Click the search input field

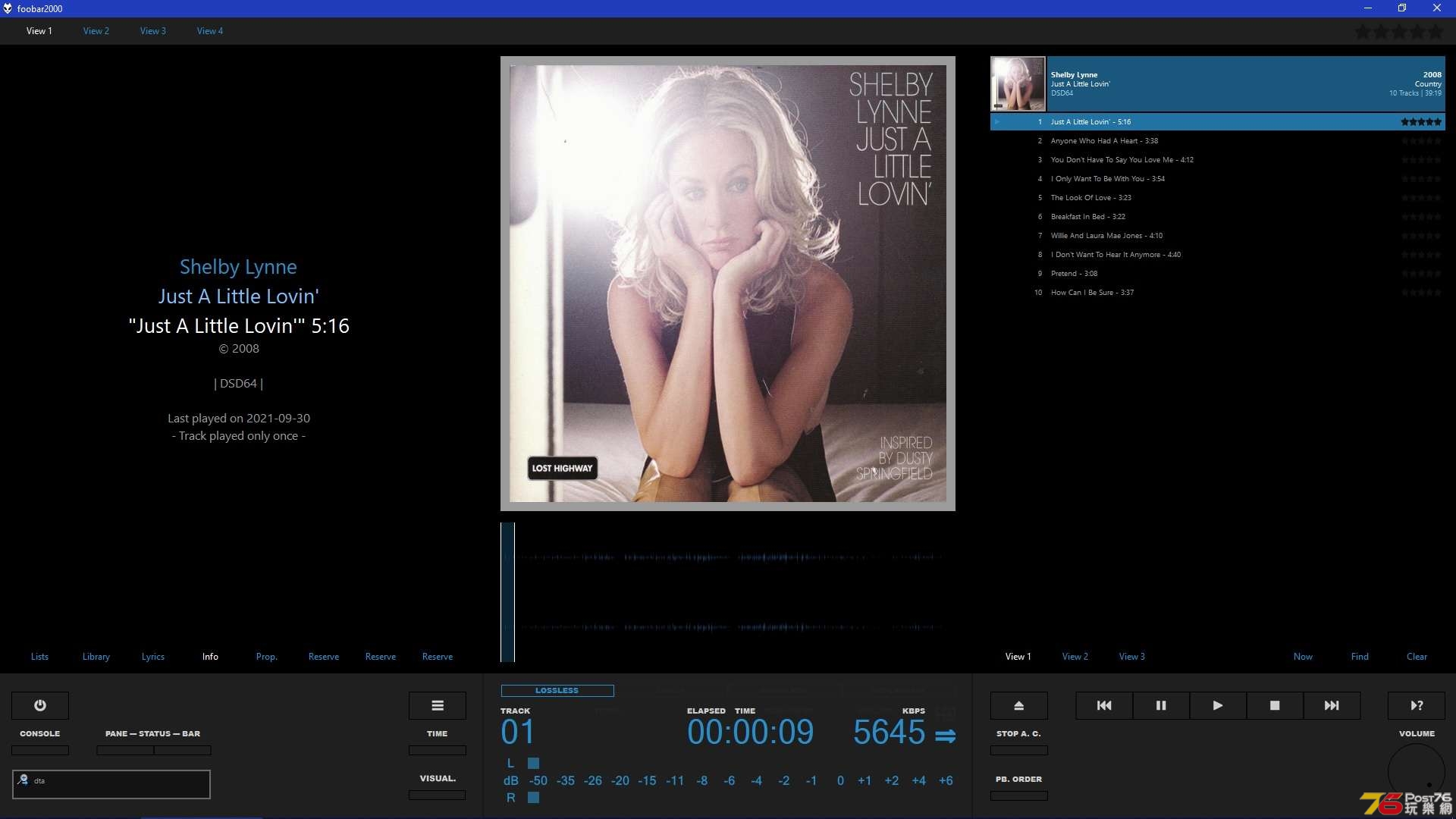(111, 785)
